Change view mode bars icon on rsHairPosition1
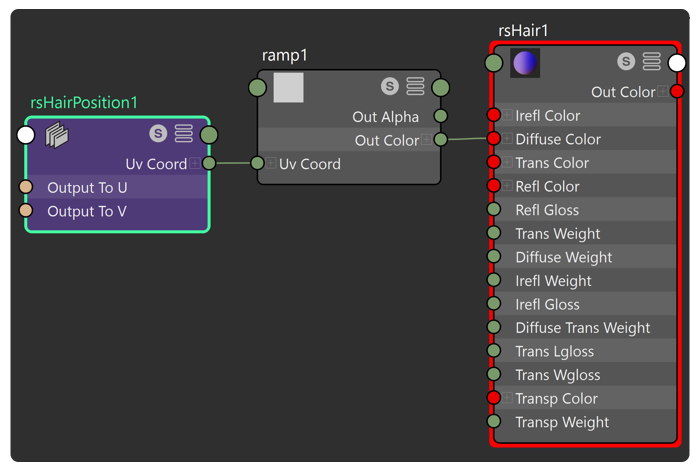The height and width of the screenshot is (470, 699). 184,133
